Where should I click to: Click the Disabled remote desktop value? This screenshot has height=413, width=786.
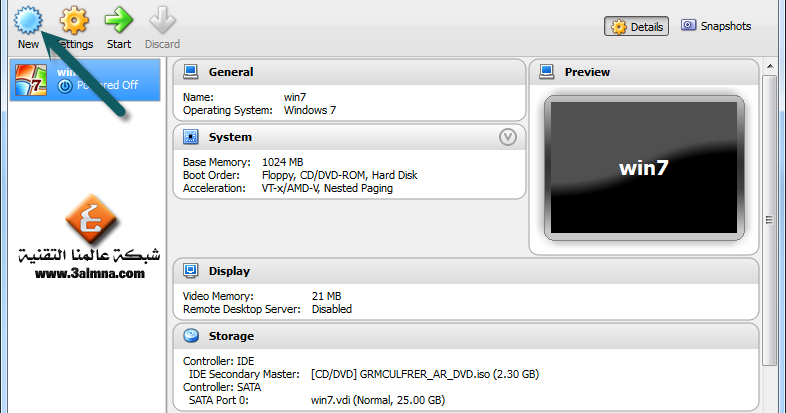pyautogui.click(x=332, y=309)
